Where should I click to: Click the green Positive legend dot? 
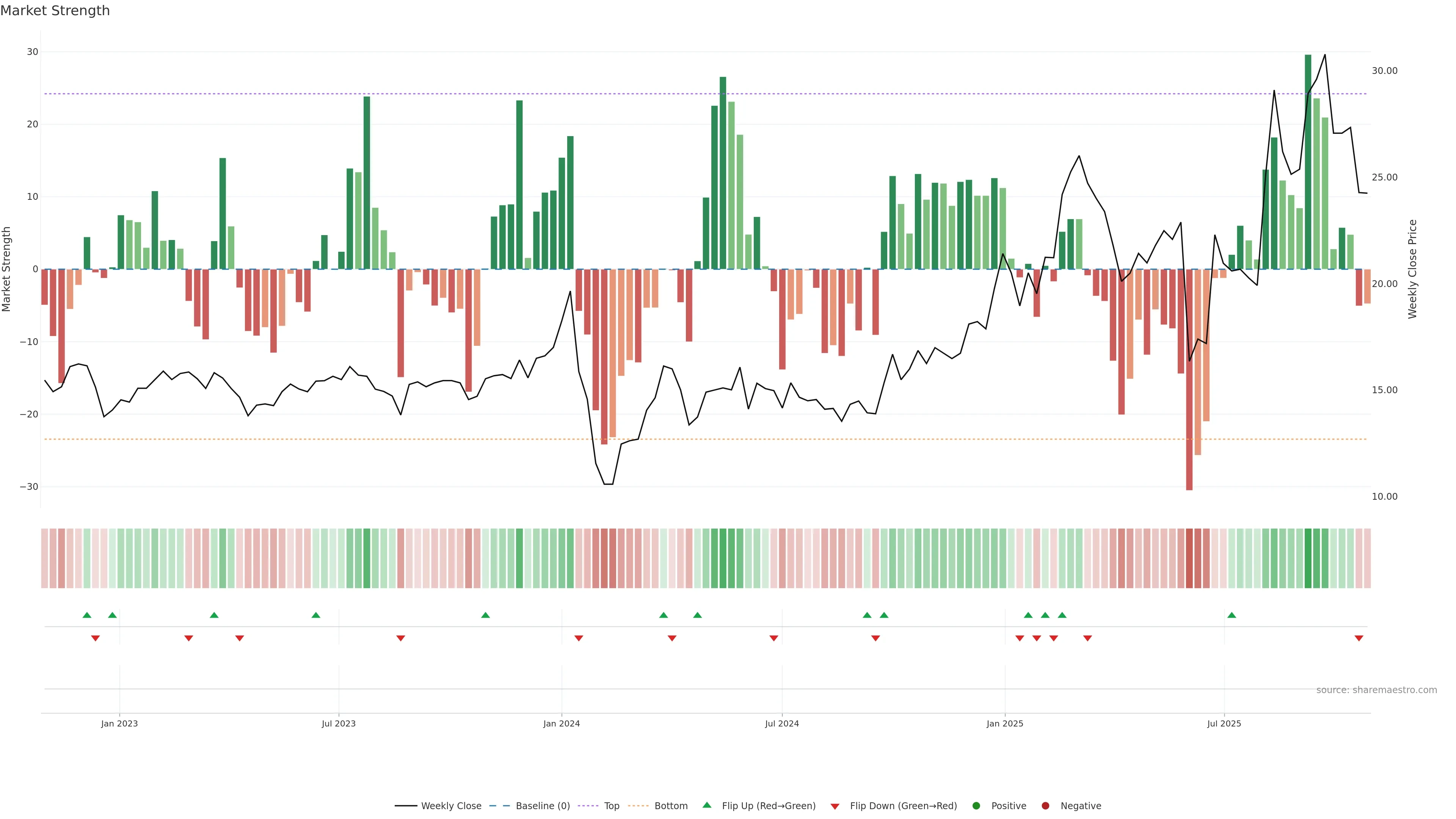(976, 805)
